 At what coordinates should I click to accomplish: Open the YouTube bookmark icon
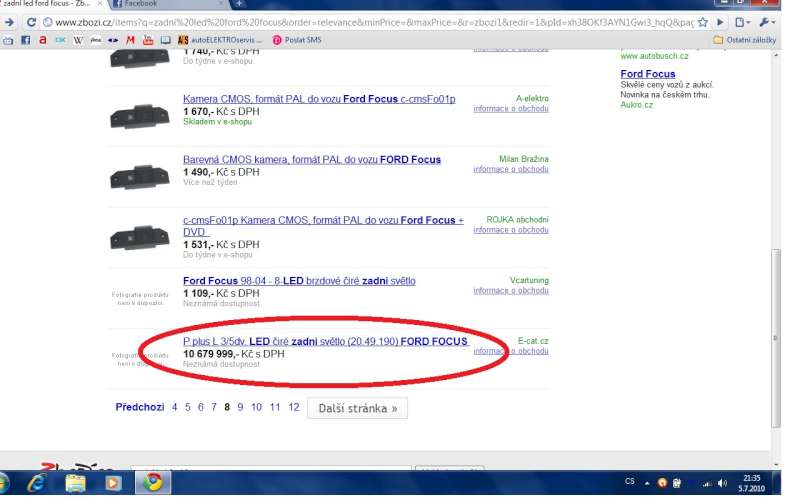coord(147,40)
